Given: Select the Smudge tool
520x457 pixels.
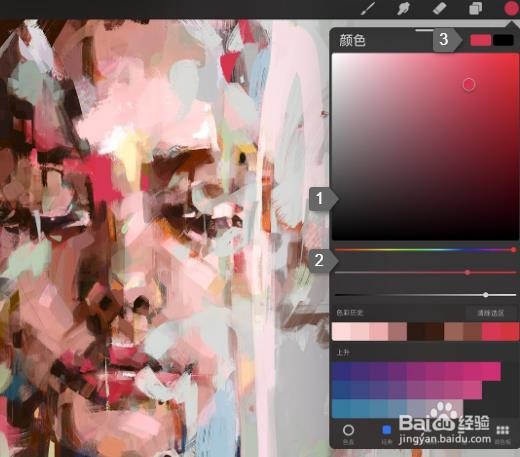Looking at the screenshot, I should (403, 8).
